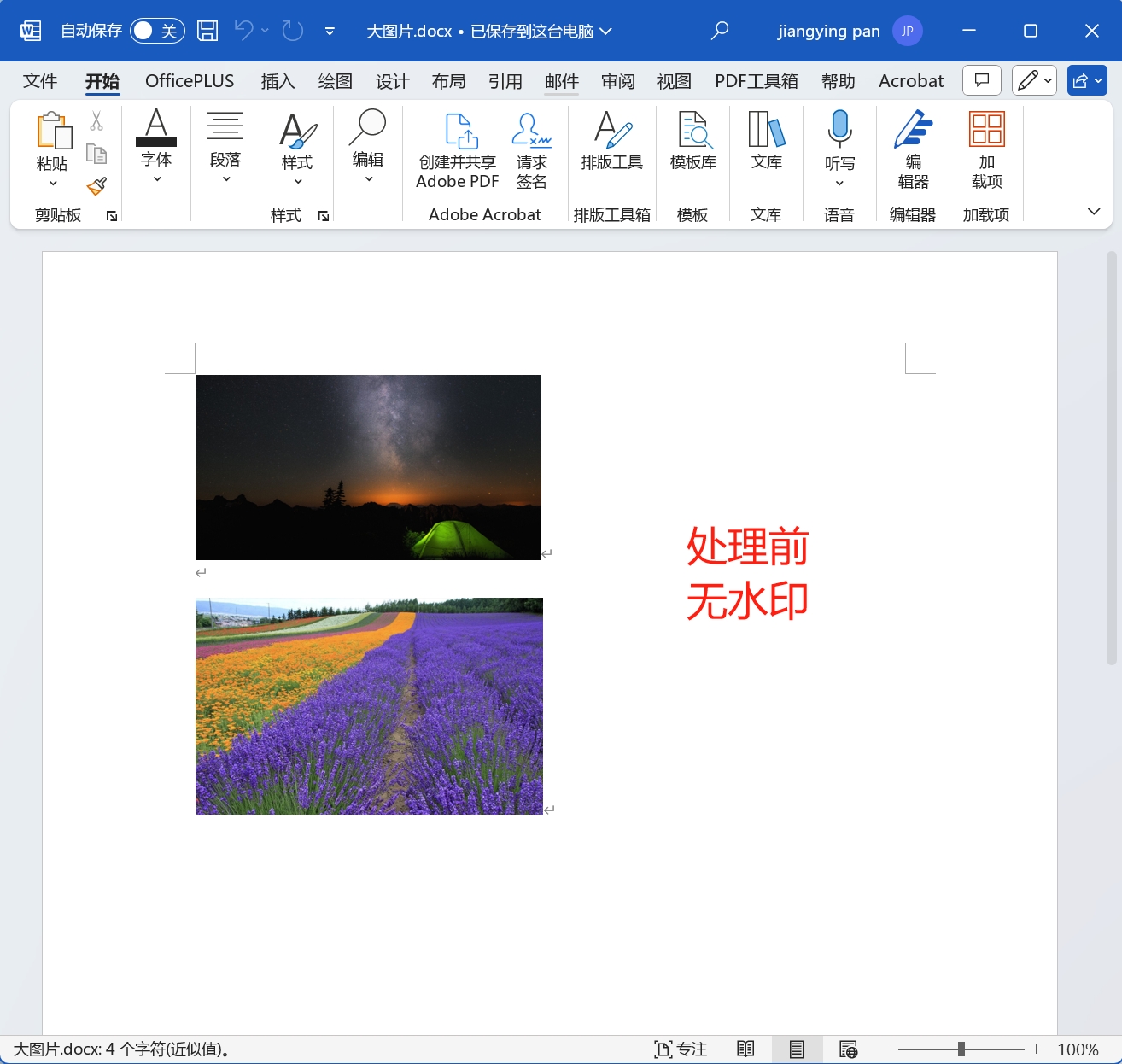The height and width of the screenshot is (1064, 1122).
Task: Collapse the ribbon with the chevron
Action: [x=1094, y=212]
